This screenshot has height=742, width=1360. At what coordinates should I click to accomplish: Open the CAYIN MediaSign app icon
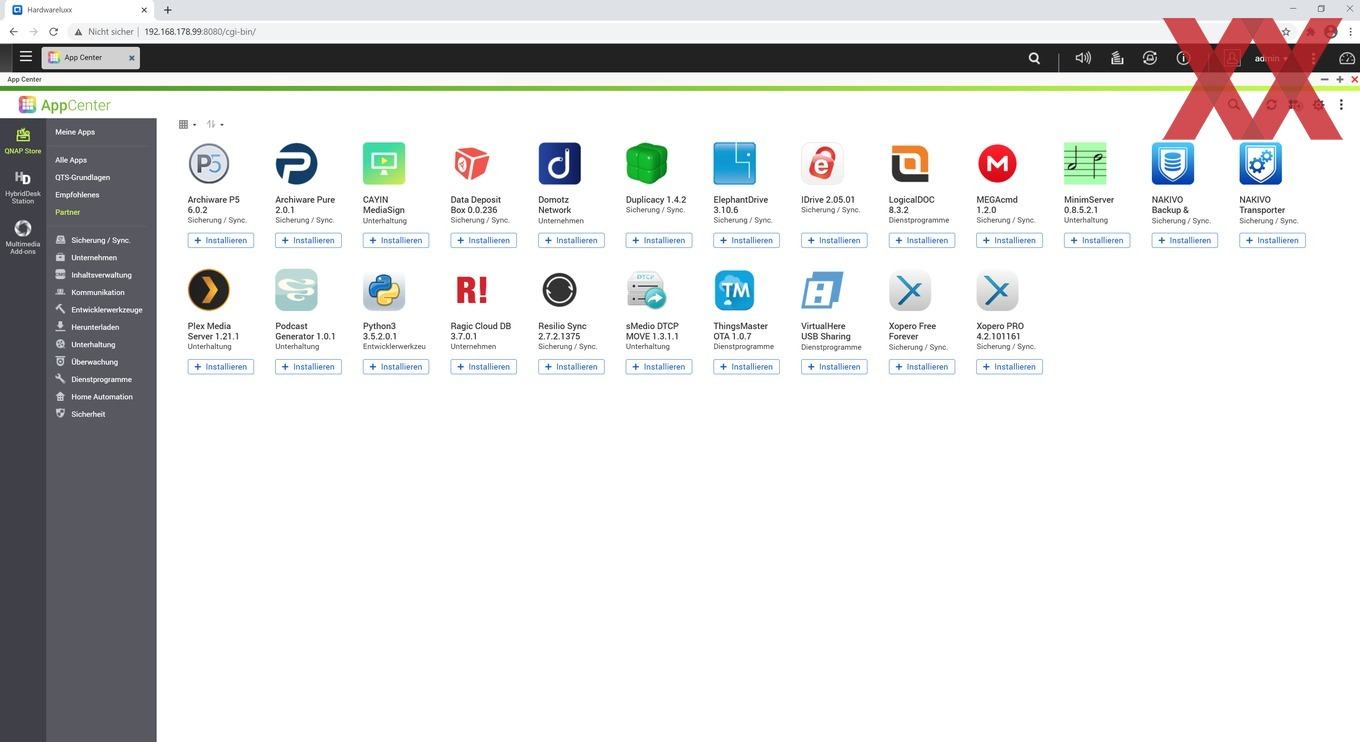(384, 164)
